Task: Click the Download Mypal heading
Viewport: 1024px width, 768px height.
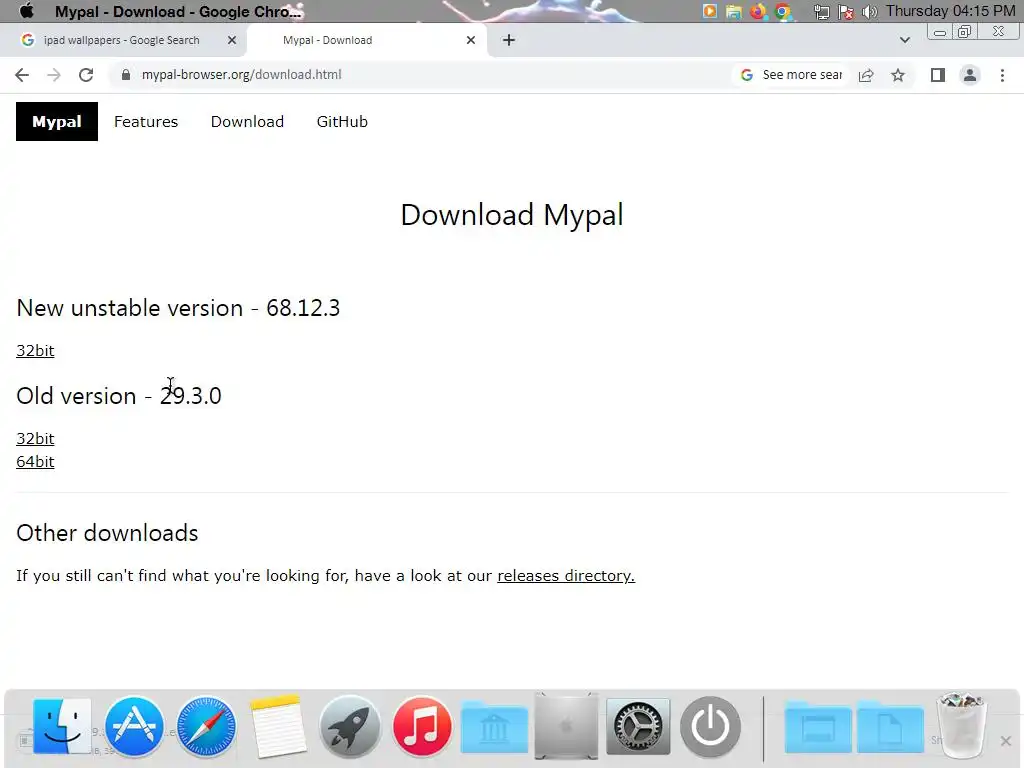Action: click(512, 215)
